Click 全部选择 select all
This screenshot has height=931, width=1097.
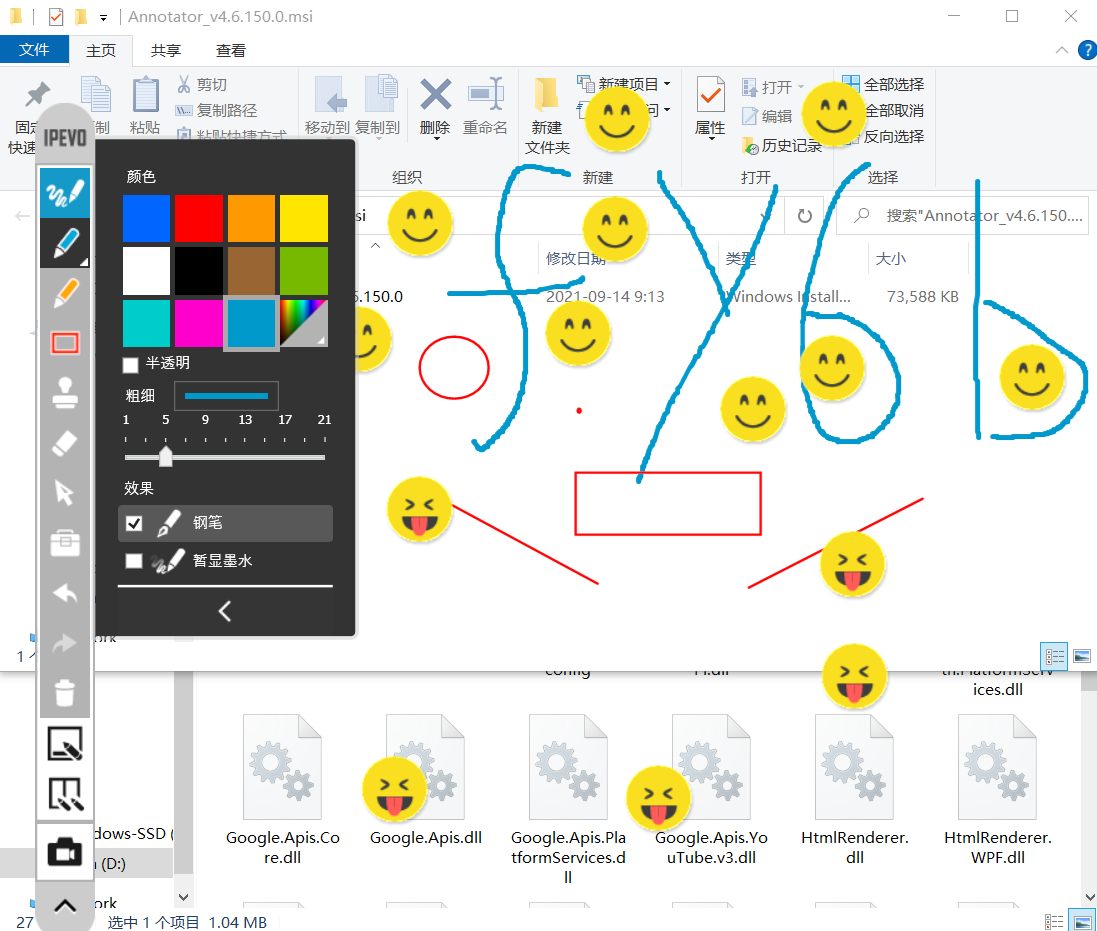click(883, 85)
